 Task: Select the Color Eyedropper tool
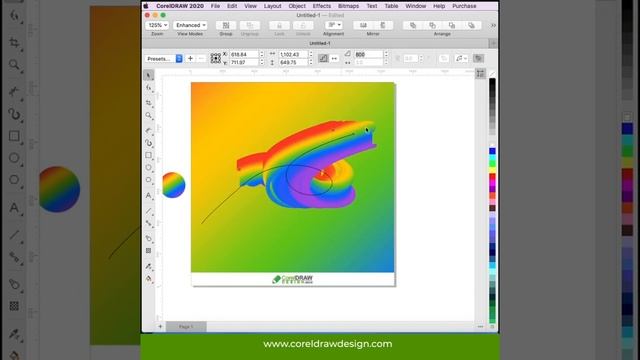pos(149,267)
